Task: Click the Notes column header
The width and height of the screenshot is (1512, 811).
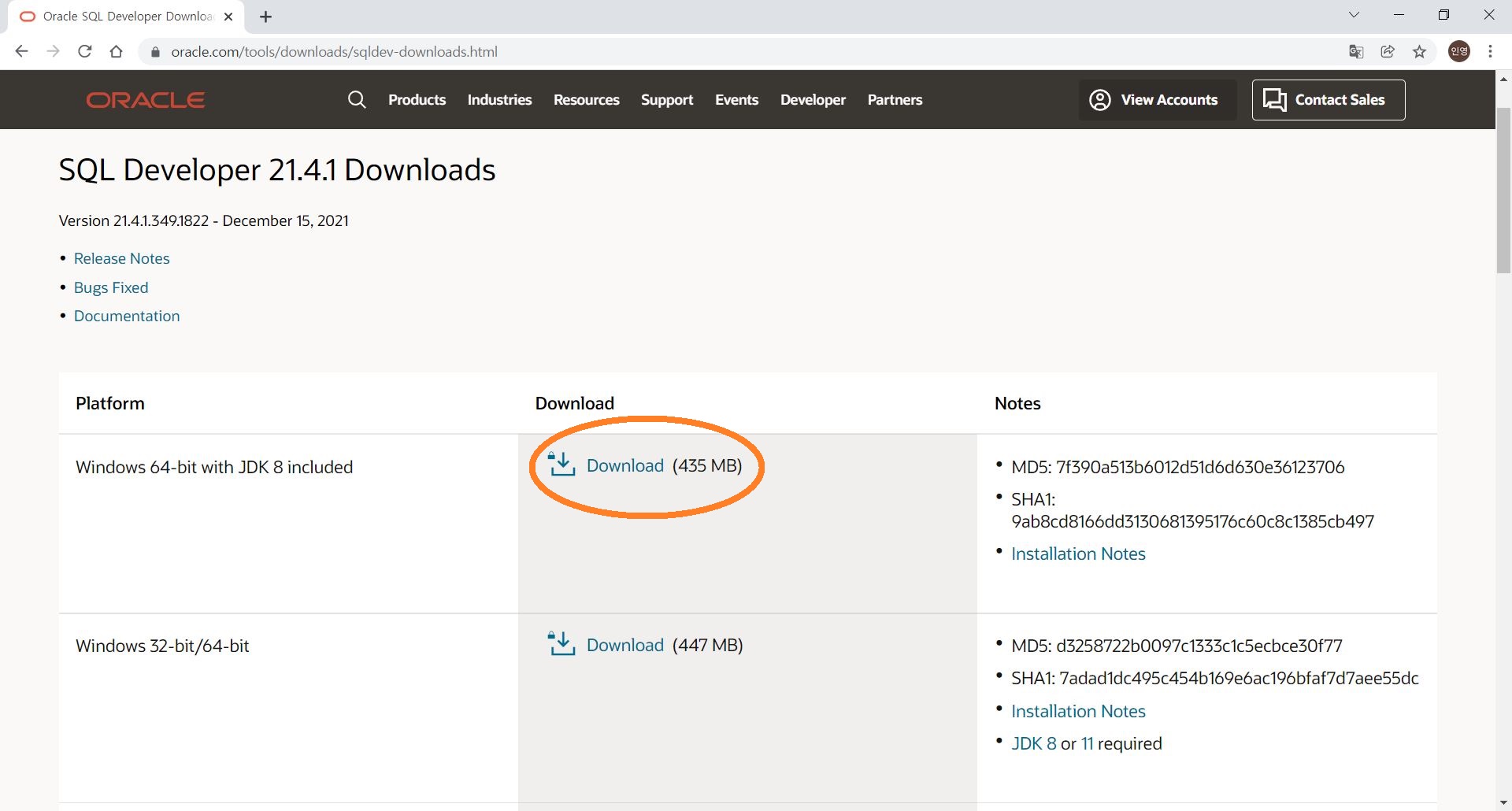Action: [x=1017, y=403]
